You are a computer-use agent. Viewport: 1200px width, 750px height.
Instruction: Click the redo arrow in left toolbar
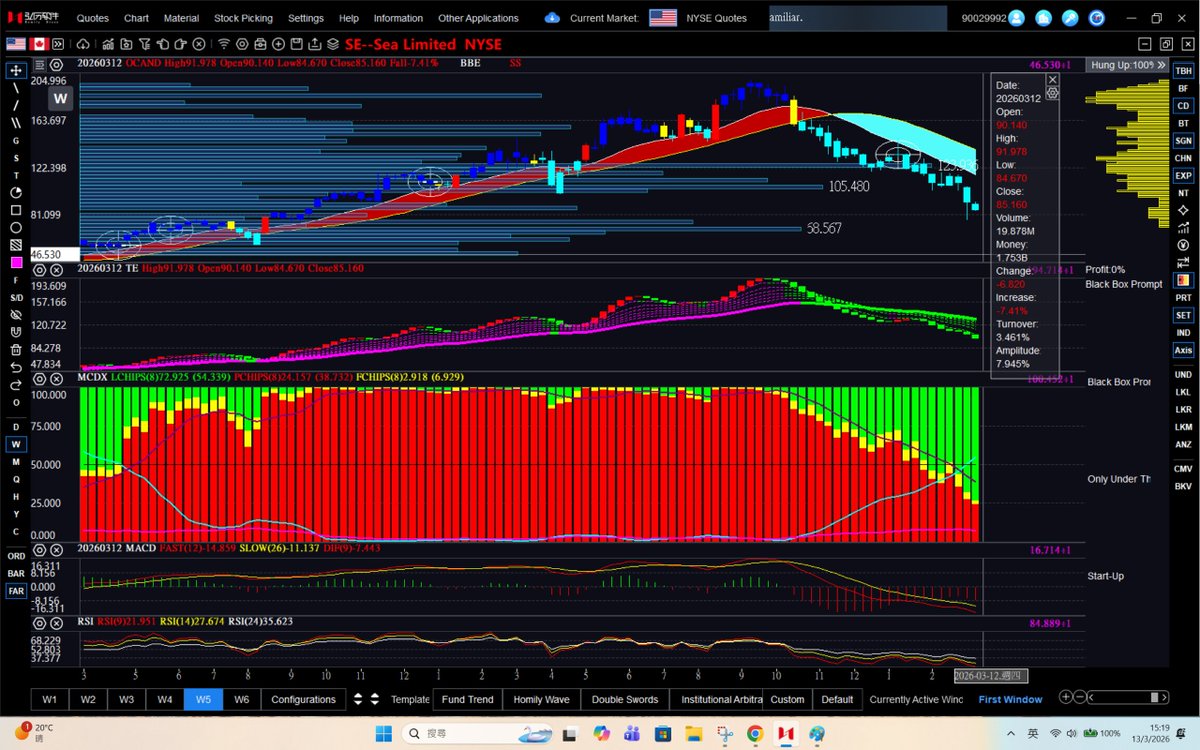[x=16, y=384]
